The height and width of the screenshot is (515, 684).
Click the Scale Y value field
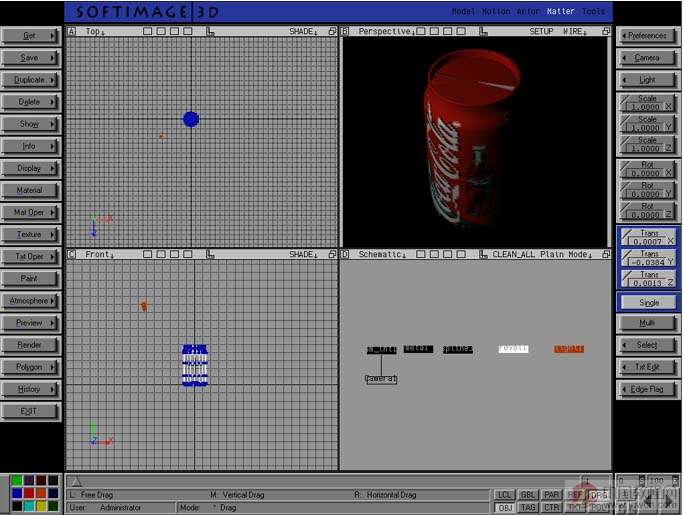tap(646, 128)
